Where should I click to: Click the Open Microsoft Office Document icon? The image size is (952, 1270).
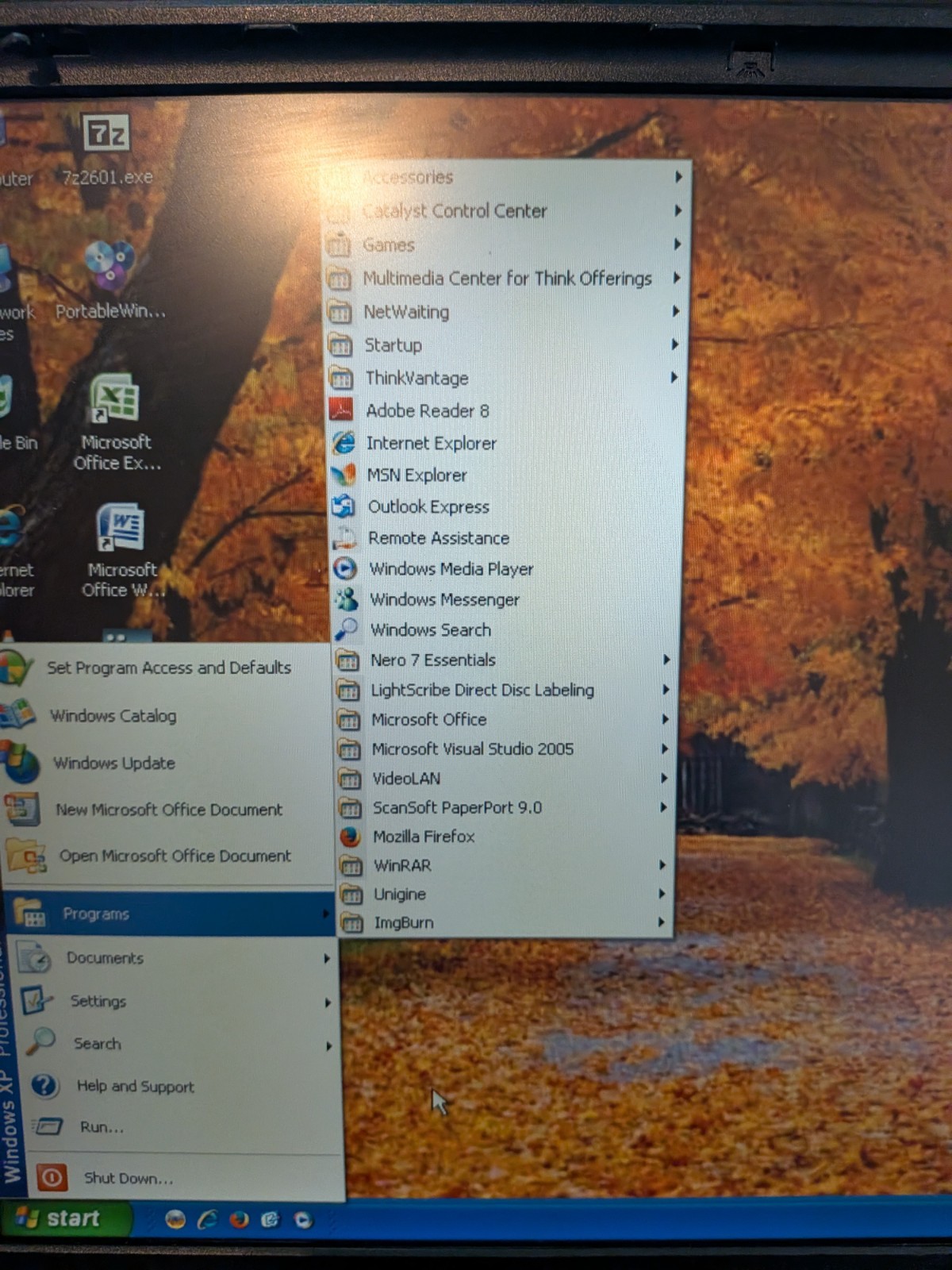point(25,856)
